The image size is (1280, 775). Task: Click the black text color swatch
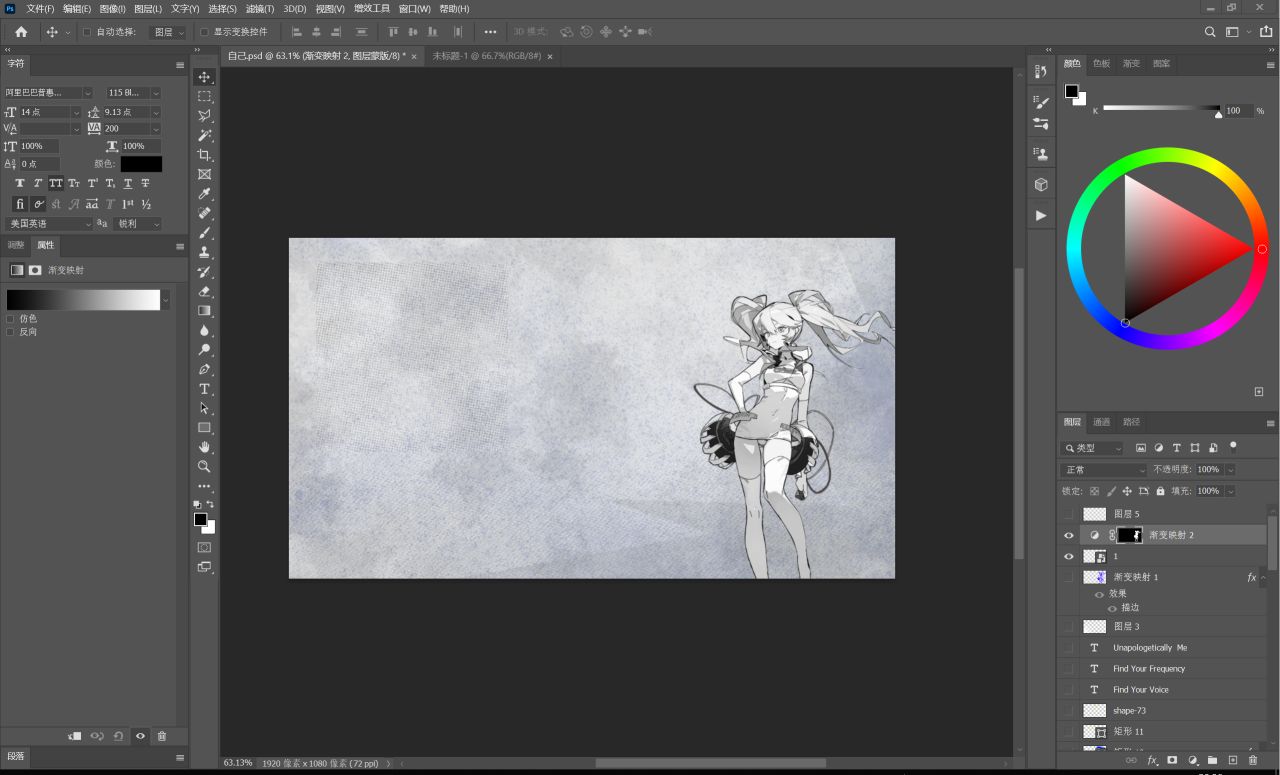pos(141,164)
